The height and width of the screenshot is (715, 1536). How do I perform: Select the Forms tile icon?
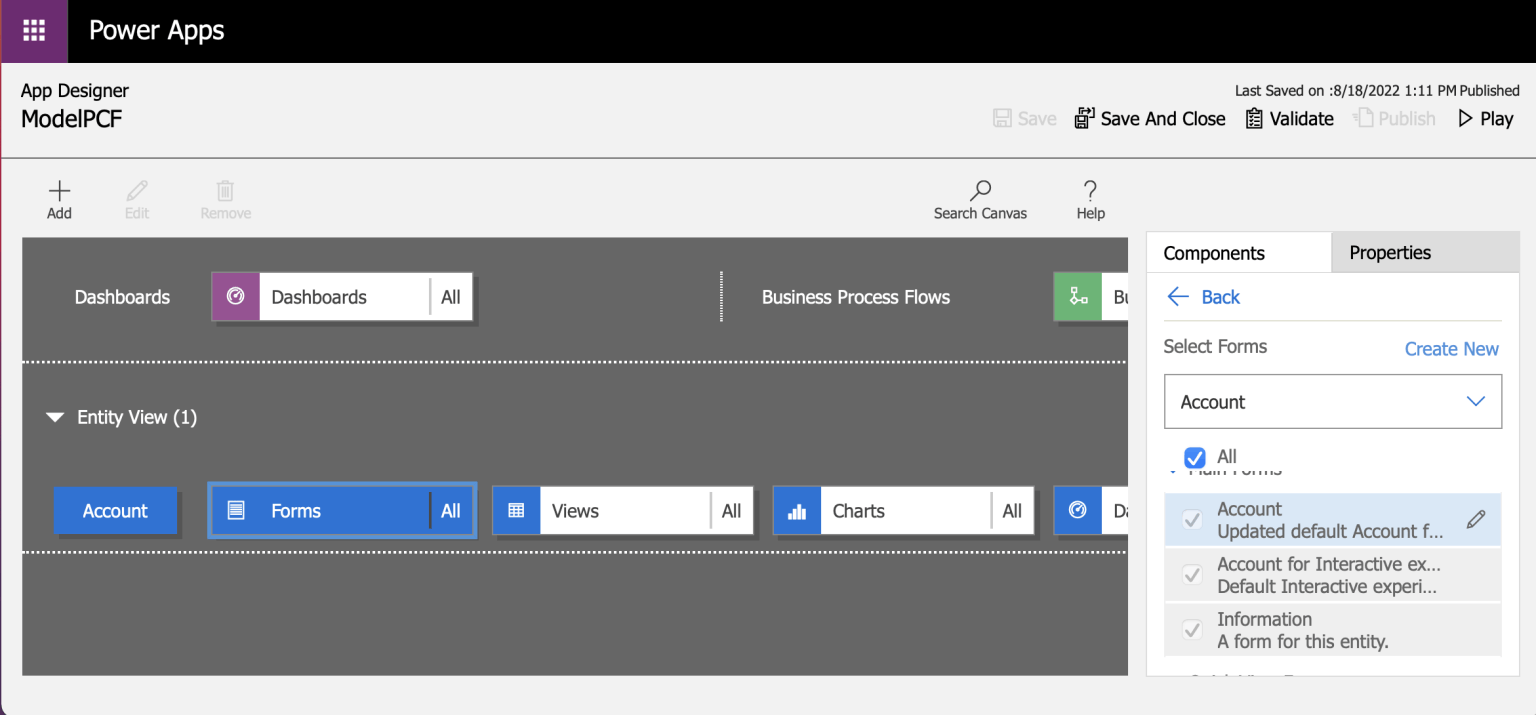(236, 511)
